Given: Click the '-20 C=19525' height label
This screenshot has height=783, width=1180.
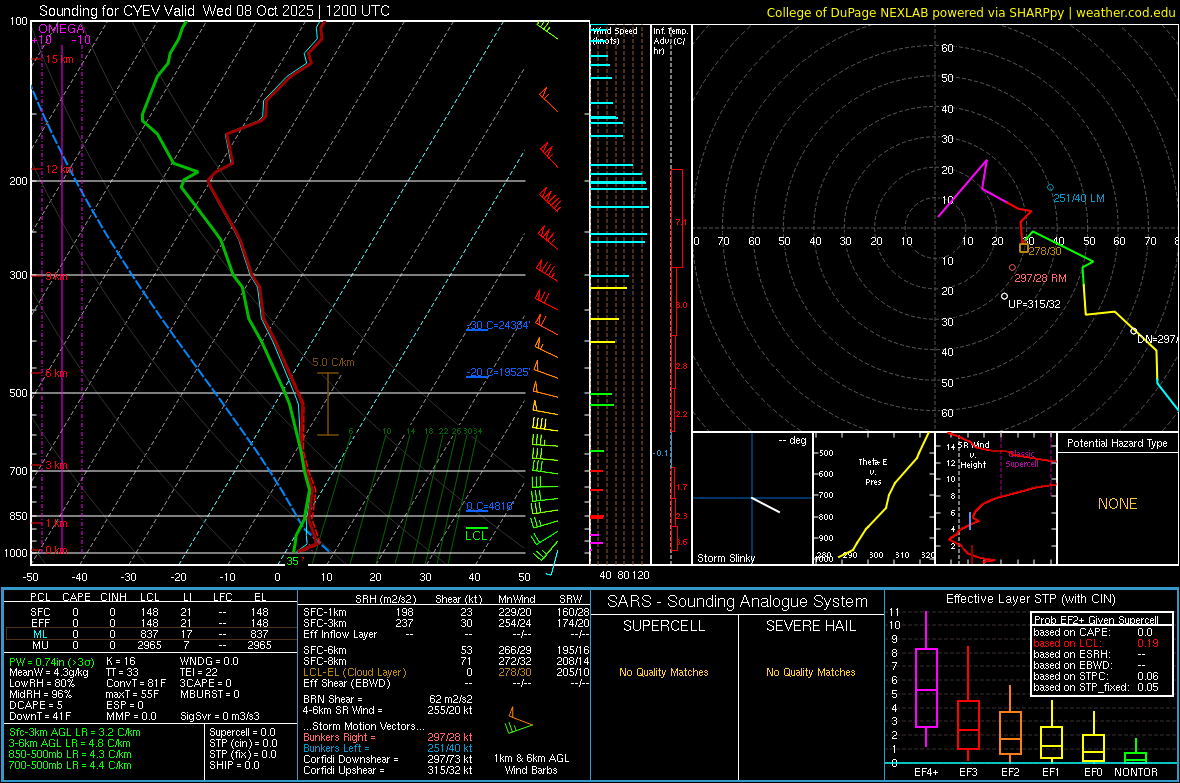Looking at the screenshot, I should point(498,372).
